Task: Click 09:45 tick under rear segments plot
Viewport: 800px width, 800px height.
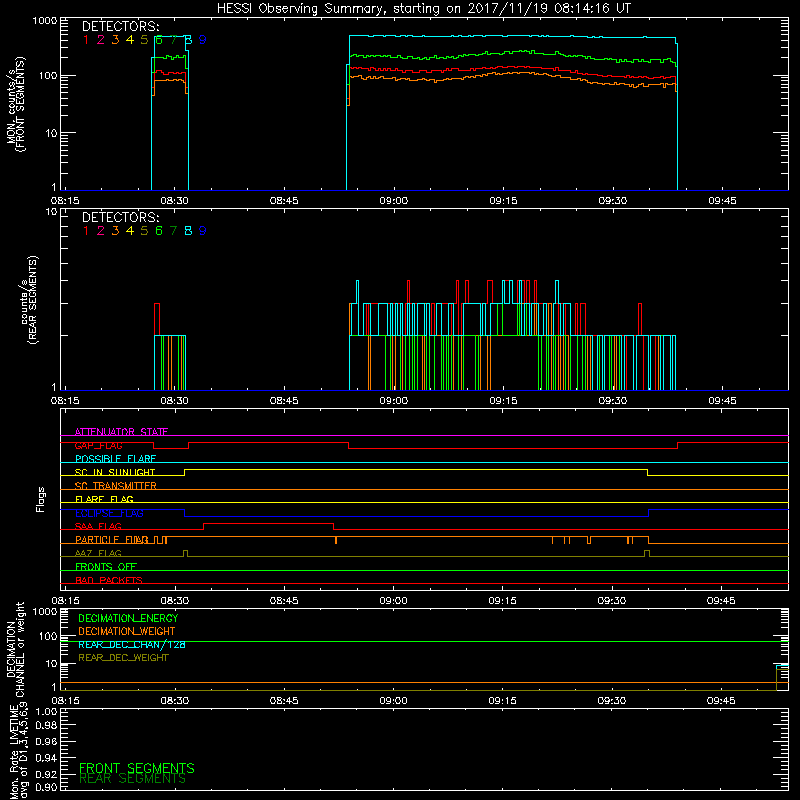Action: [722, 401]
